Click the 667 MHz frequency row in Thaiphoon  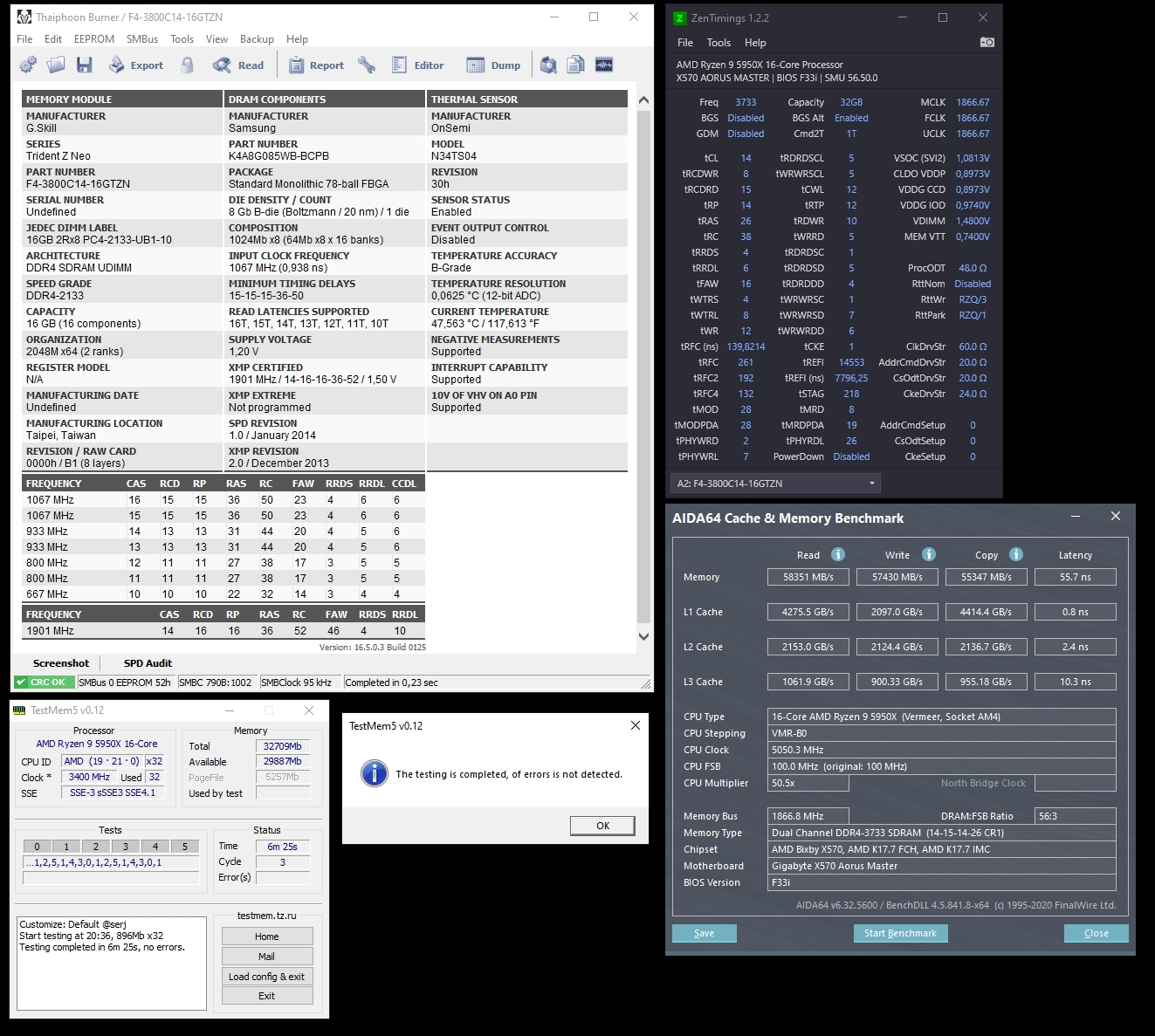click(223, 594)
